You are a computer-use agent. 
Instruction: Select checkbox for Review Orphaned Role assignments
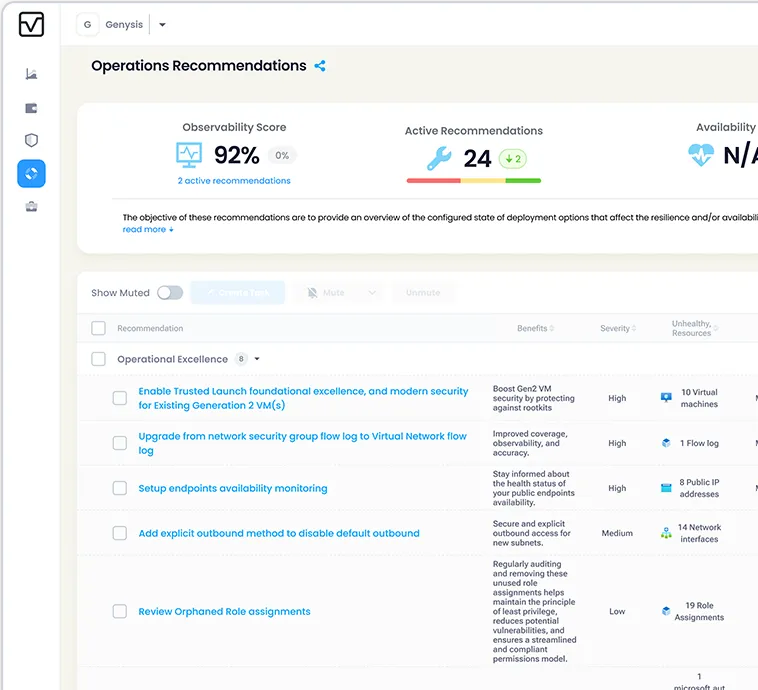point(120,611)
